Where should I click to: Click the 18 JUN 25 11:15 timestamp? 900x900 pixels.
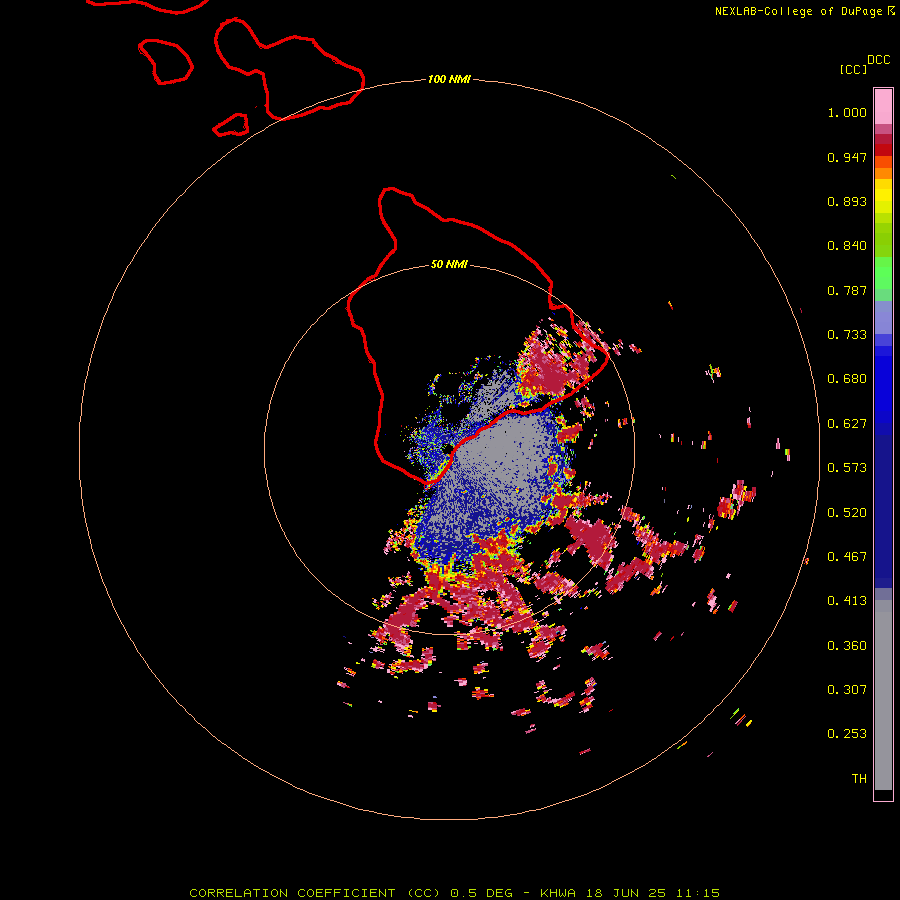click(x=653, y=893)
